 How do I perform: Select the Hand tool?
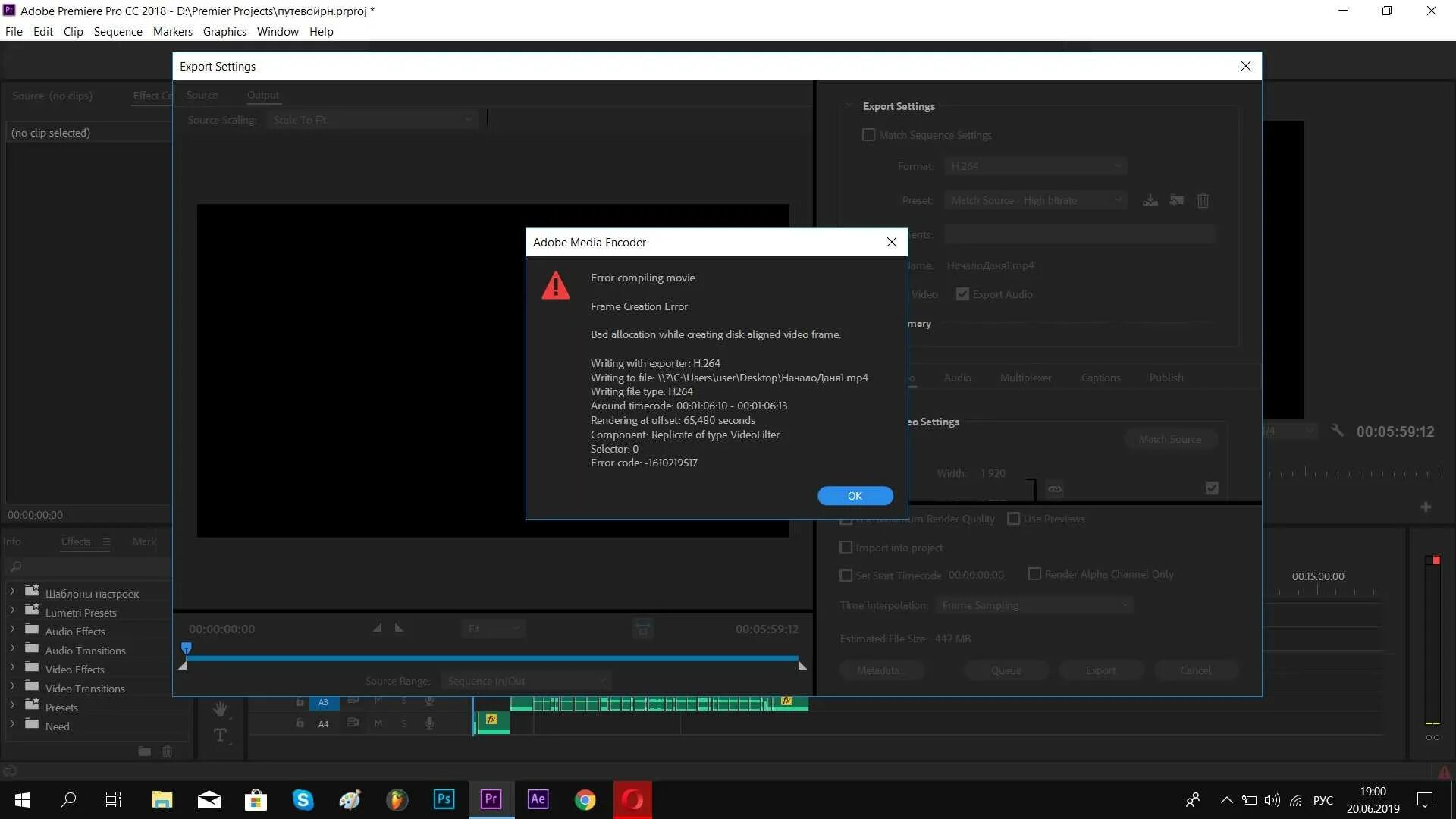click(220, 709)
